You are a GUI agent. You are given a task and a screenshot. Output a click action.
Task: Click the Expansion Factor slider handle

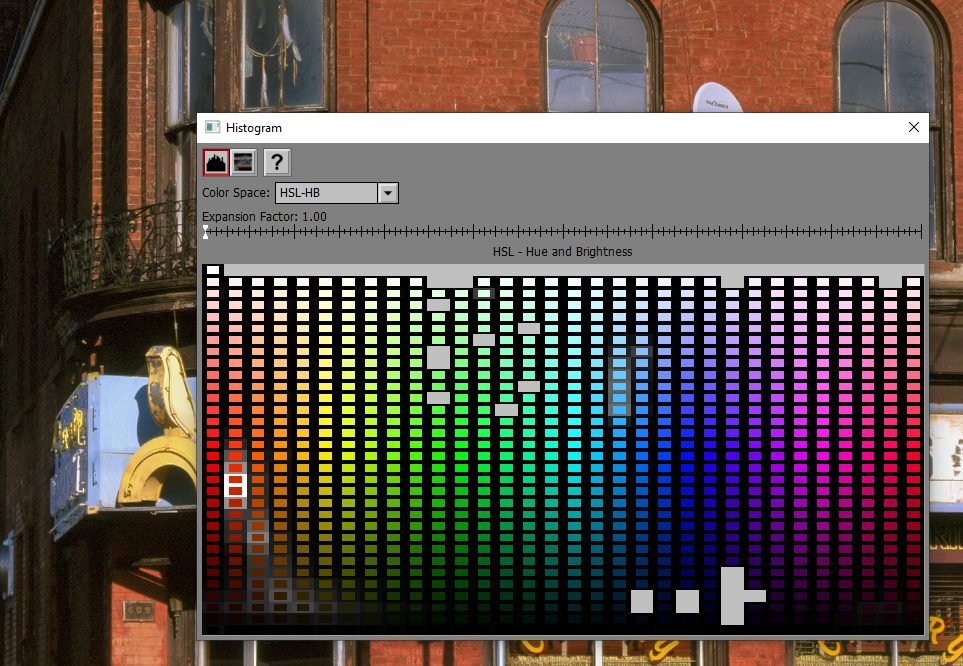pos(206,232)
